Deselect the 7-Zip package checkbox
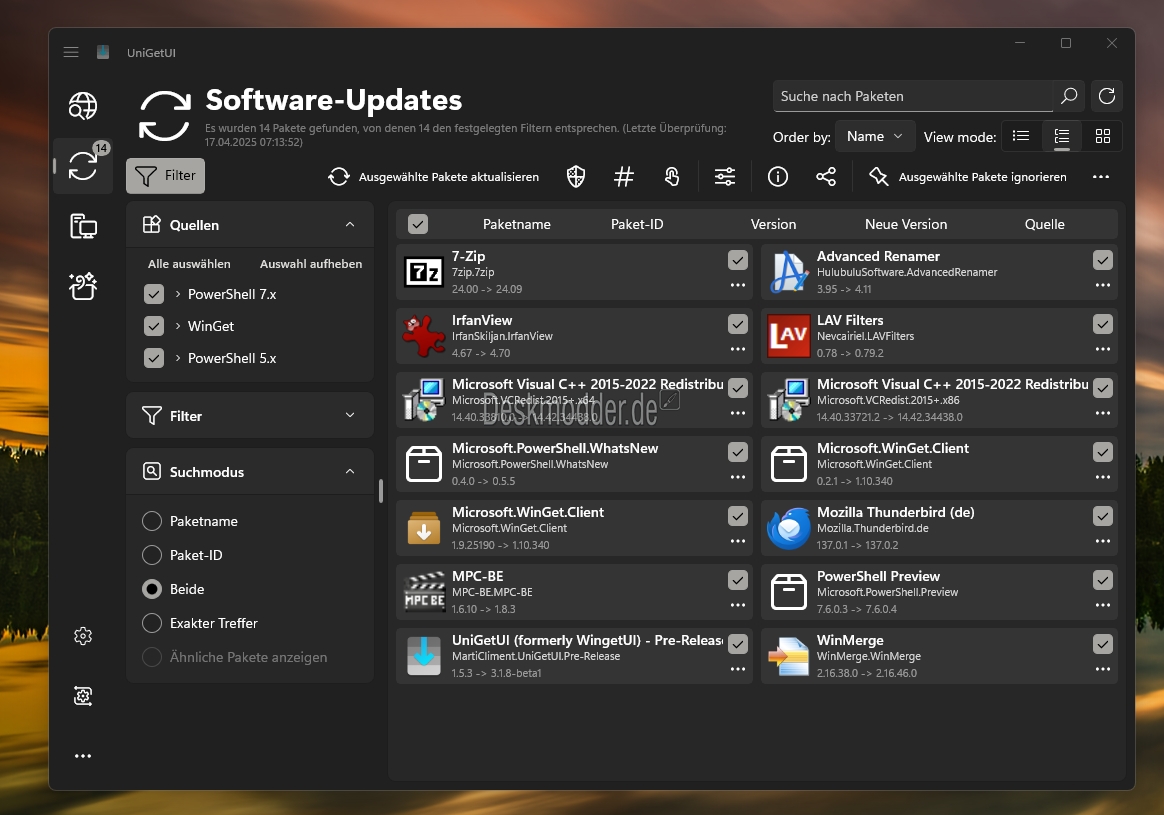1164x815 pixels. [x=737, y=260]
